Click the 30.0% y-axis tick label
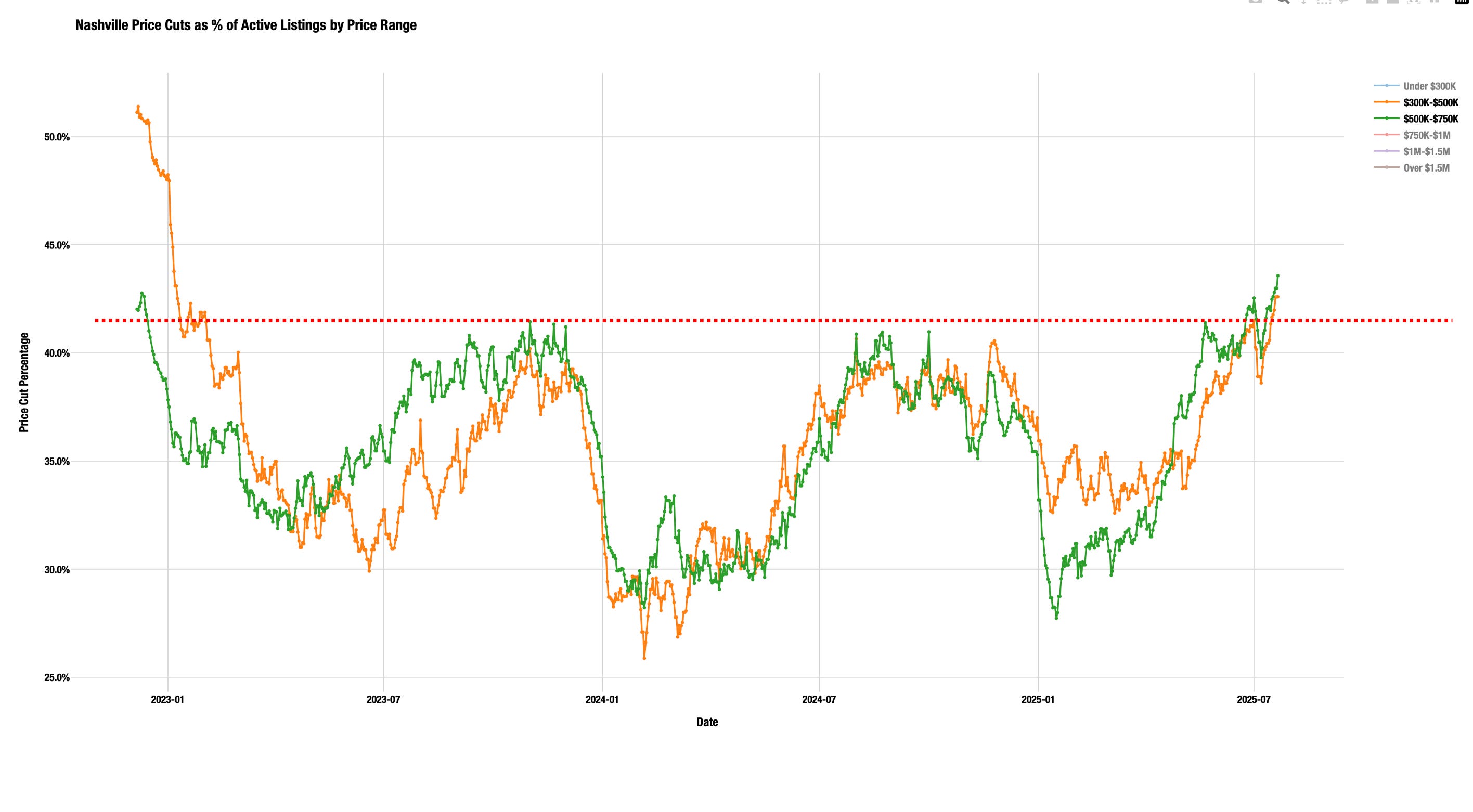1473x812 pixels. click(57, 570)
